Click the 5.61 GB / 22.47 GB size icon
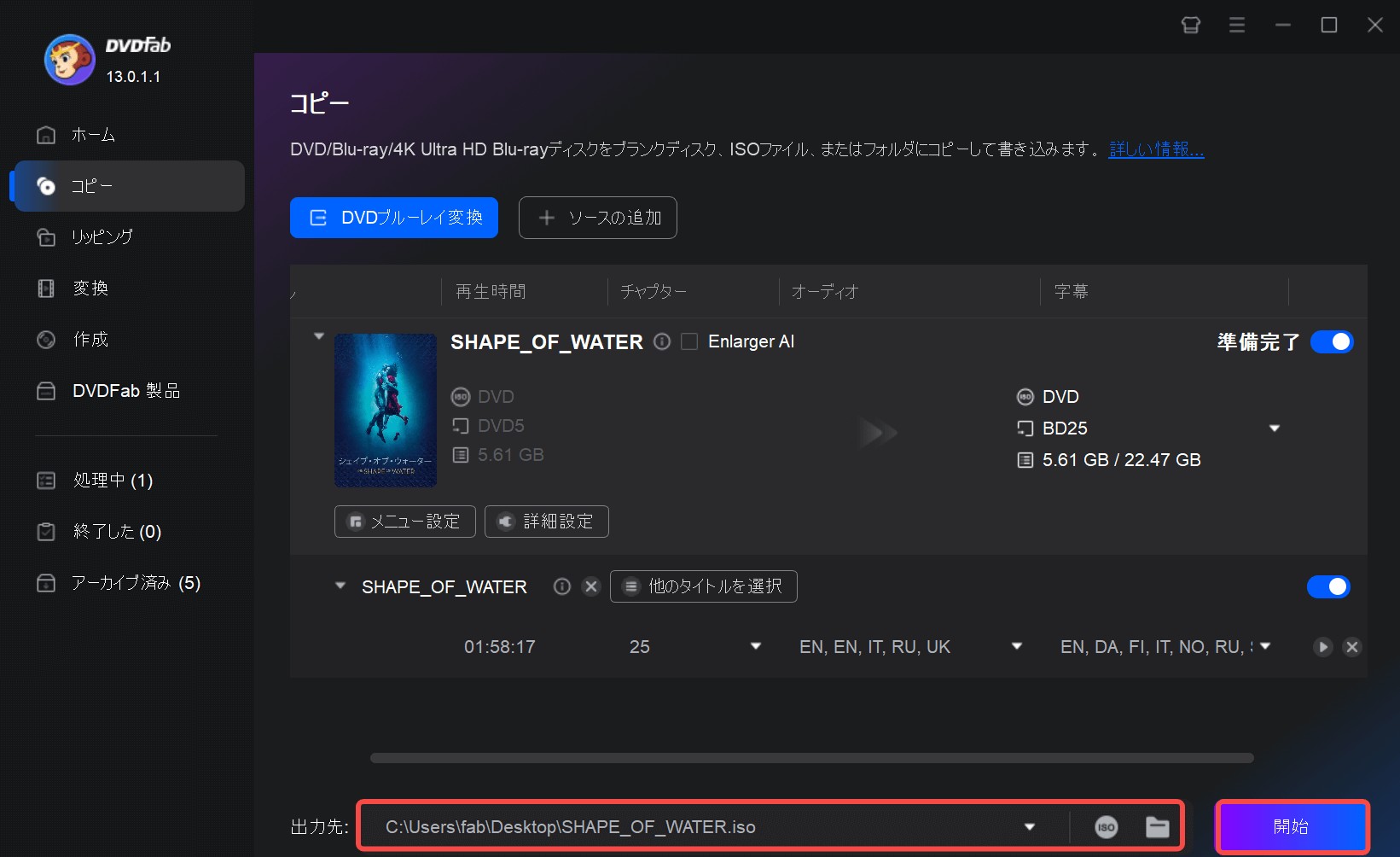This screenshot has height=857, width=1400. point(1025,460)
